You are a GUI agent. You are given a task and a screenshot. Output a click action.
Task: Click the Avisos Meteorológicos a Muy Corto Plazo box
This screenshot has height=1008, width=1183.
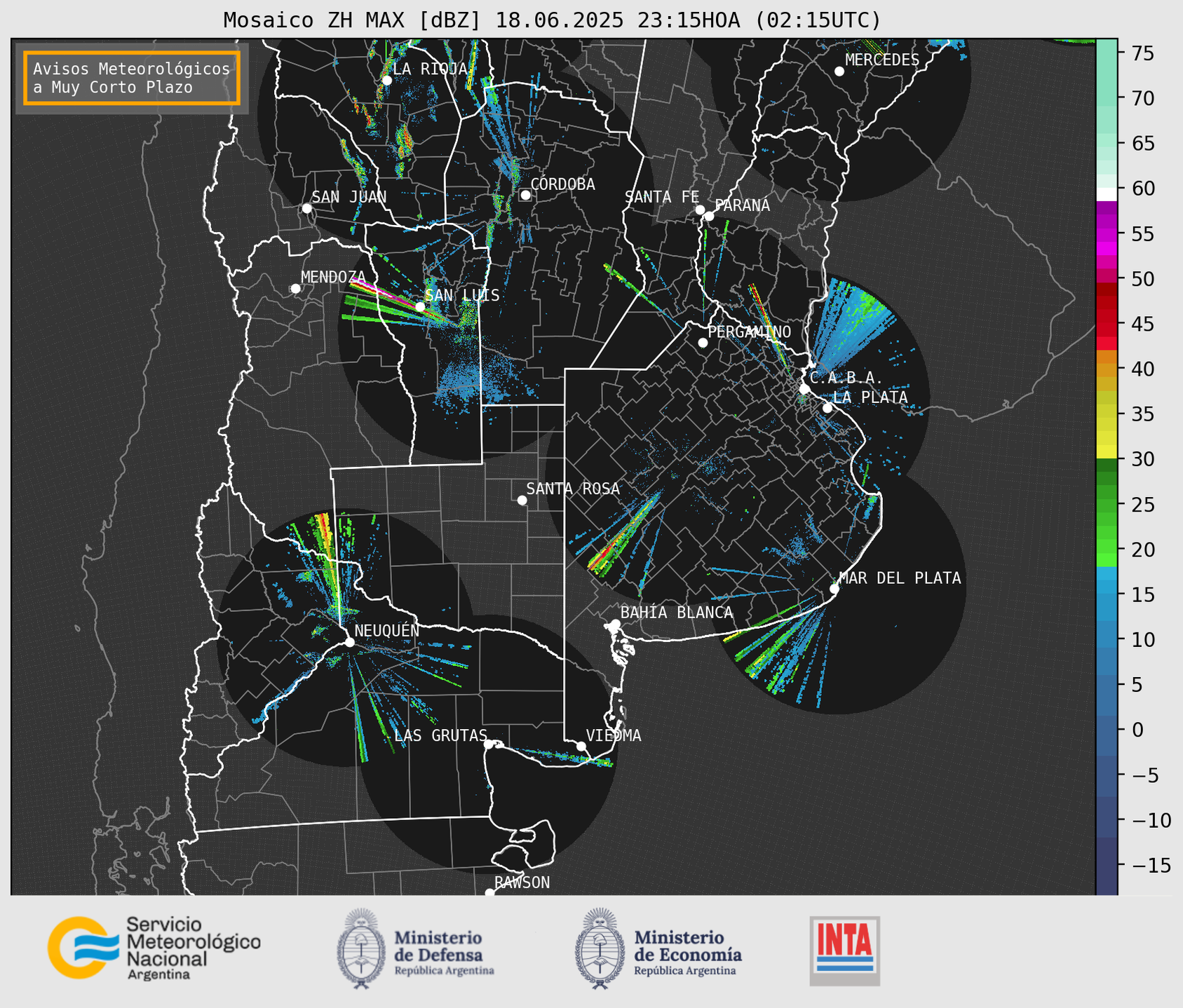point(132,78)
